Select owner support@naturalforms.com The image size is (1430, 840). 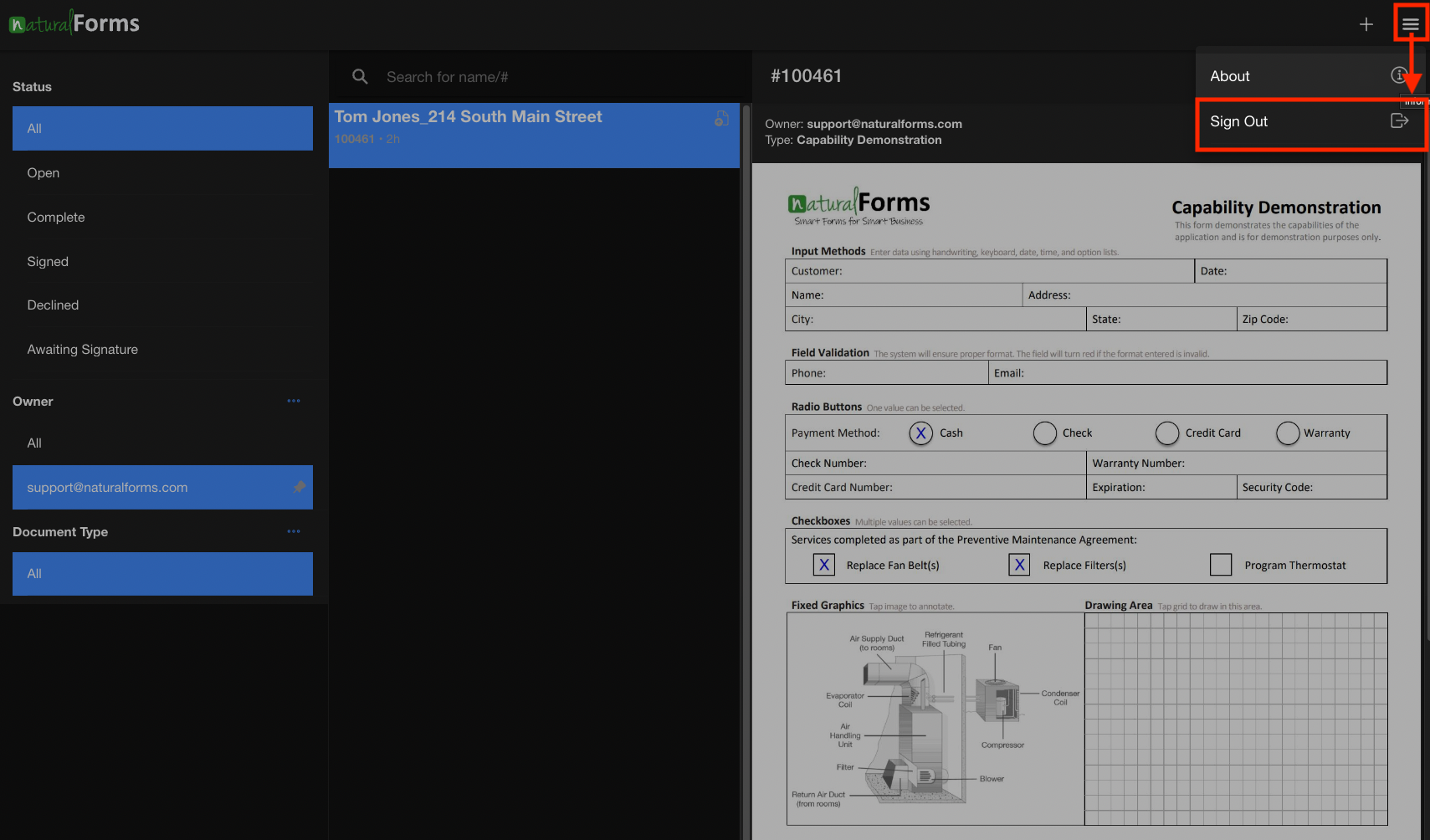pyautogui.click(x=162, y=487)
